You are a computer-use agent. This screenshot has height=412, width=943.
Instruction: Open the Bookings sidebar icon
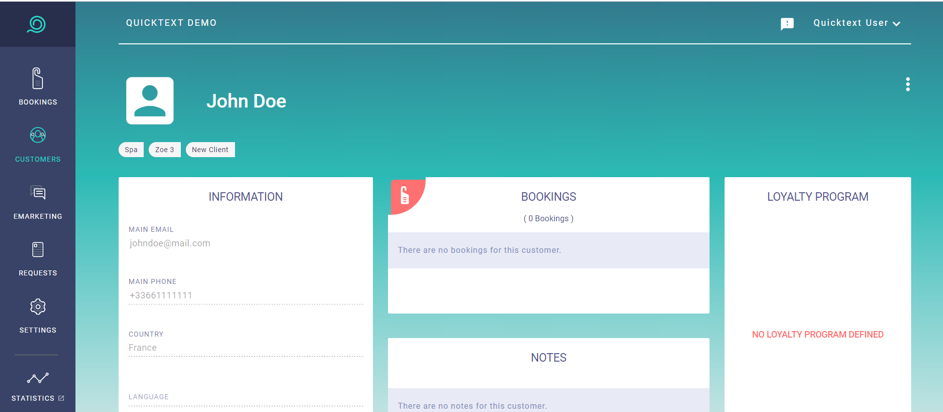(37, 79)
